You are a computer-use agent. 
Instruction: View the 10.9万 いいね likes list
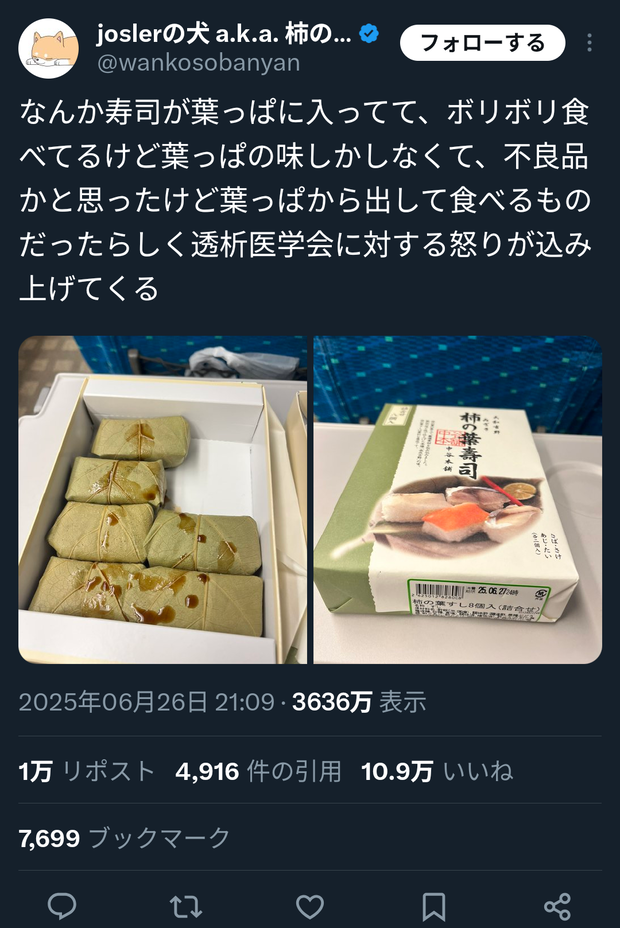click(x=437, y=771)
